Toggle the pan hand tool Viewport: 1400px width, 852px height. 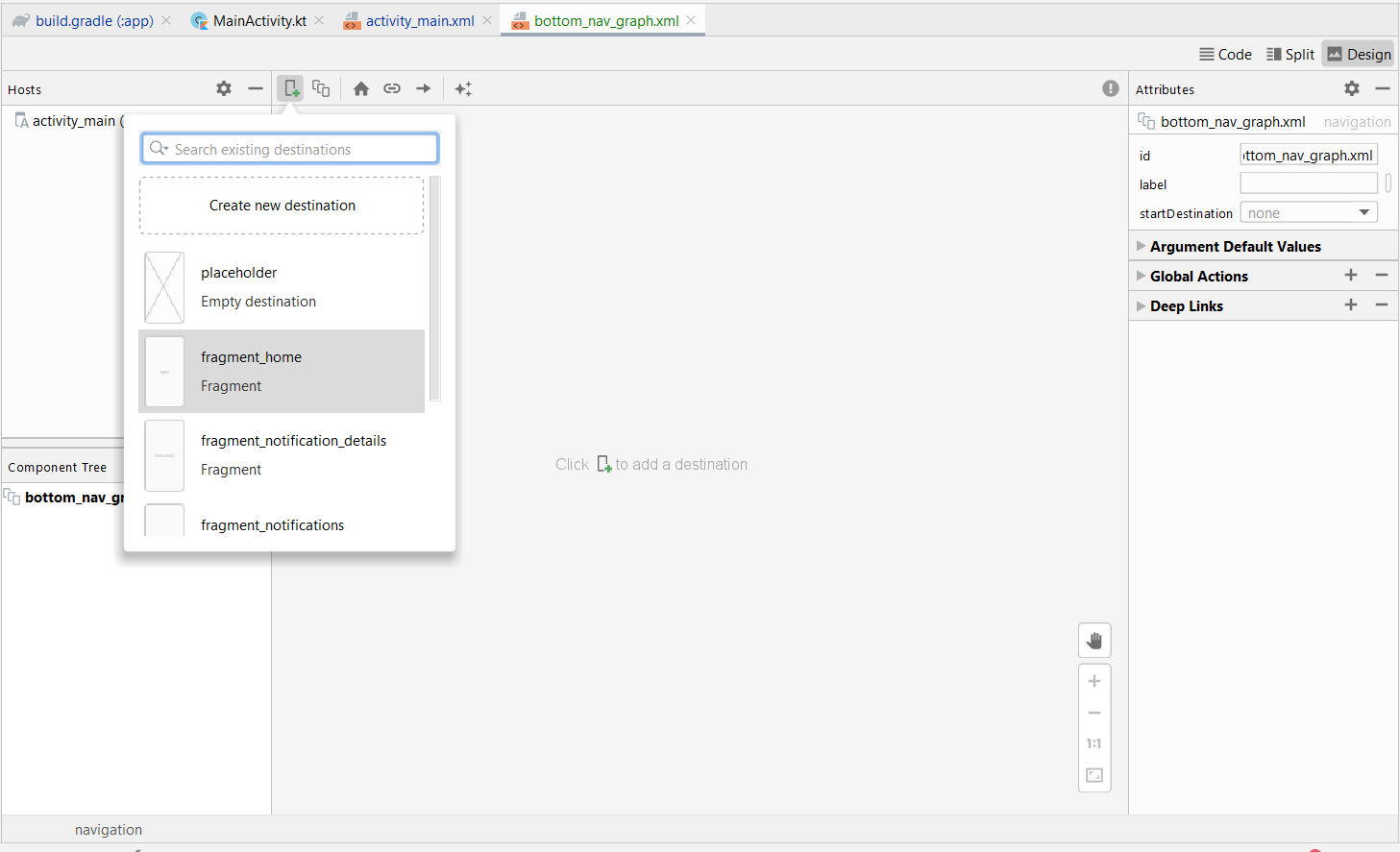1094,641
